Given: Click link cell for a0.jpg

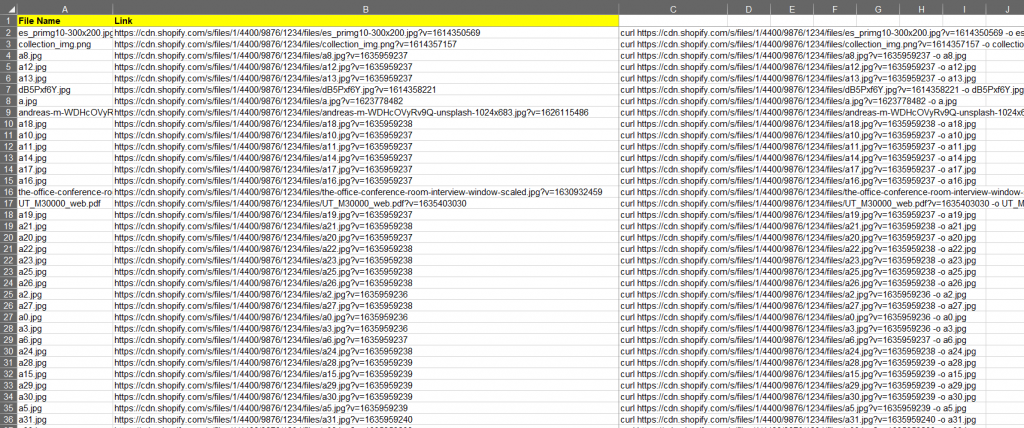Looking at the screenshot, I should [365, 317].
